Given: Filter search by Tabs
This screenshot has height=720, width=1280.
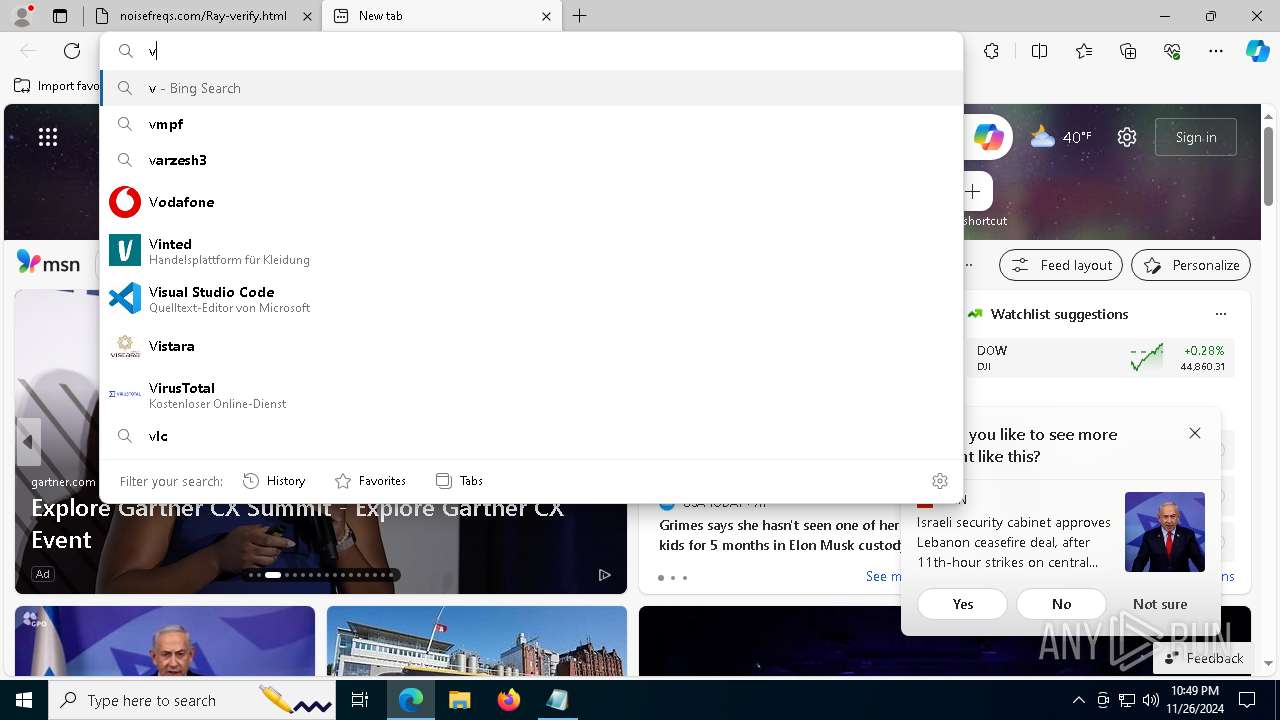Looking at the screenshot, I should click(x=460, y=481).
